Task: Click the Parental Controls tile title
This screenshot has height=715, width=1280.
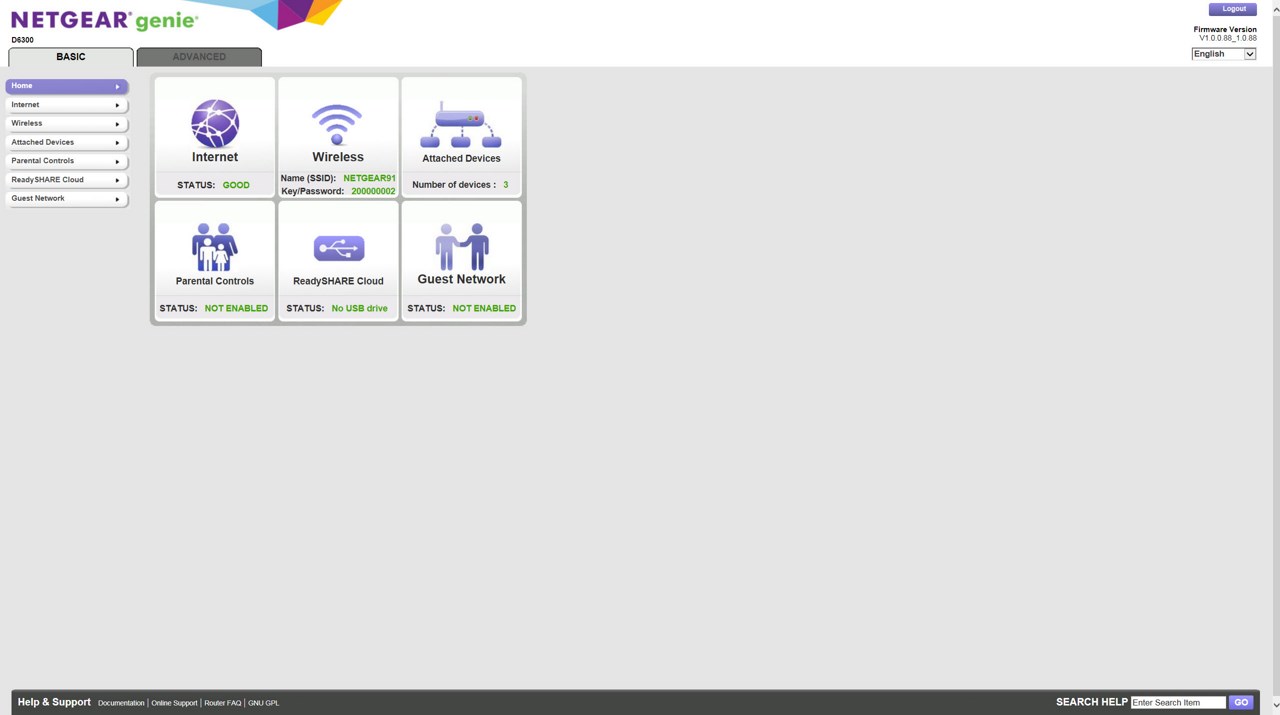Action: click(x=215, y=281)
